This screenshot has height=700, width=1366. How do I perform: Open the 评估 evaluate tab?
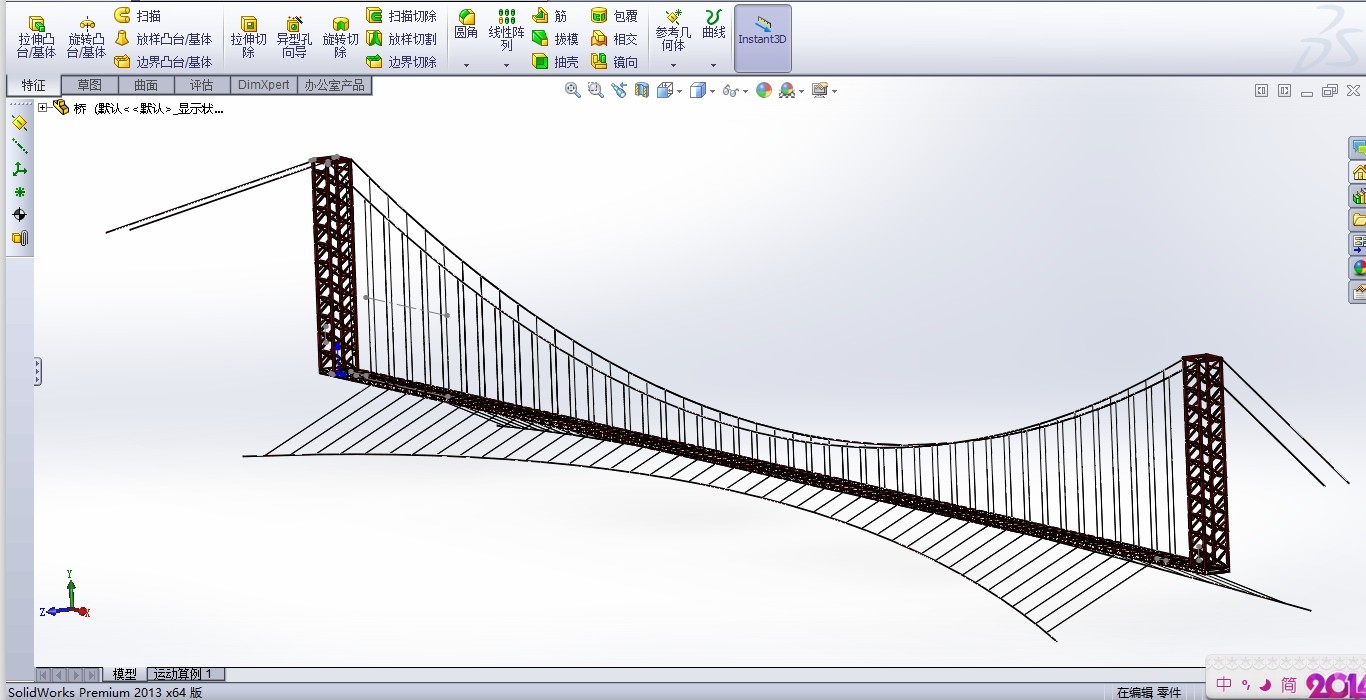(x=202, y=85)
